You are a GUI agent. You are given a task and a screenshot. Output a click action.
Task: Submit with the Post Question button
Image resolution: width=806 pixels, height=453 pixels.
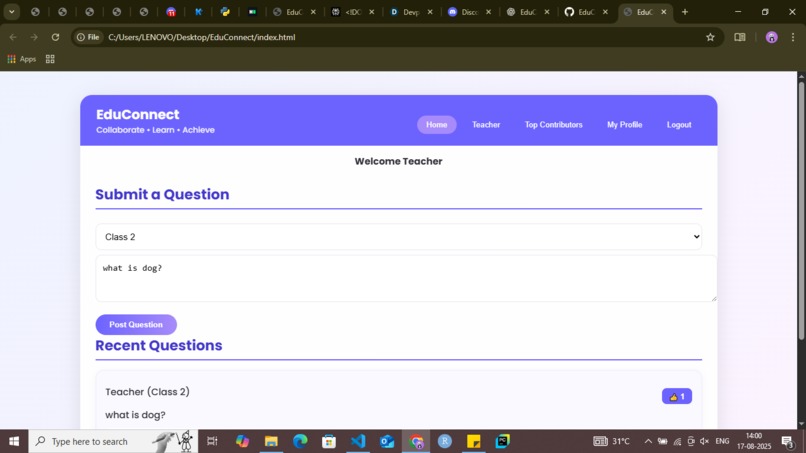(x=136, y=324)
